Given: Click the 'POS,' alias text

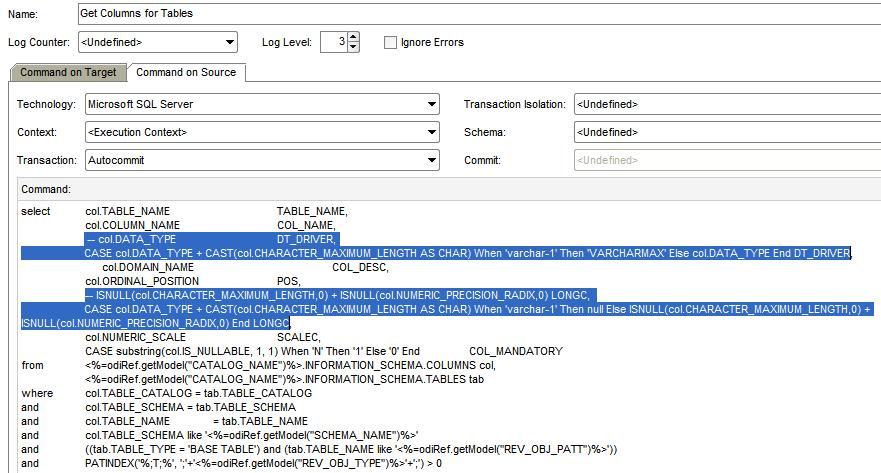Looking at the screenshot, I should coord(289,281).
